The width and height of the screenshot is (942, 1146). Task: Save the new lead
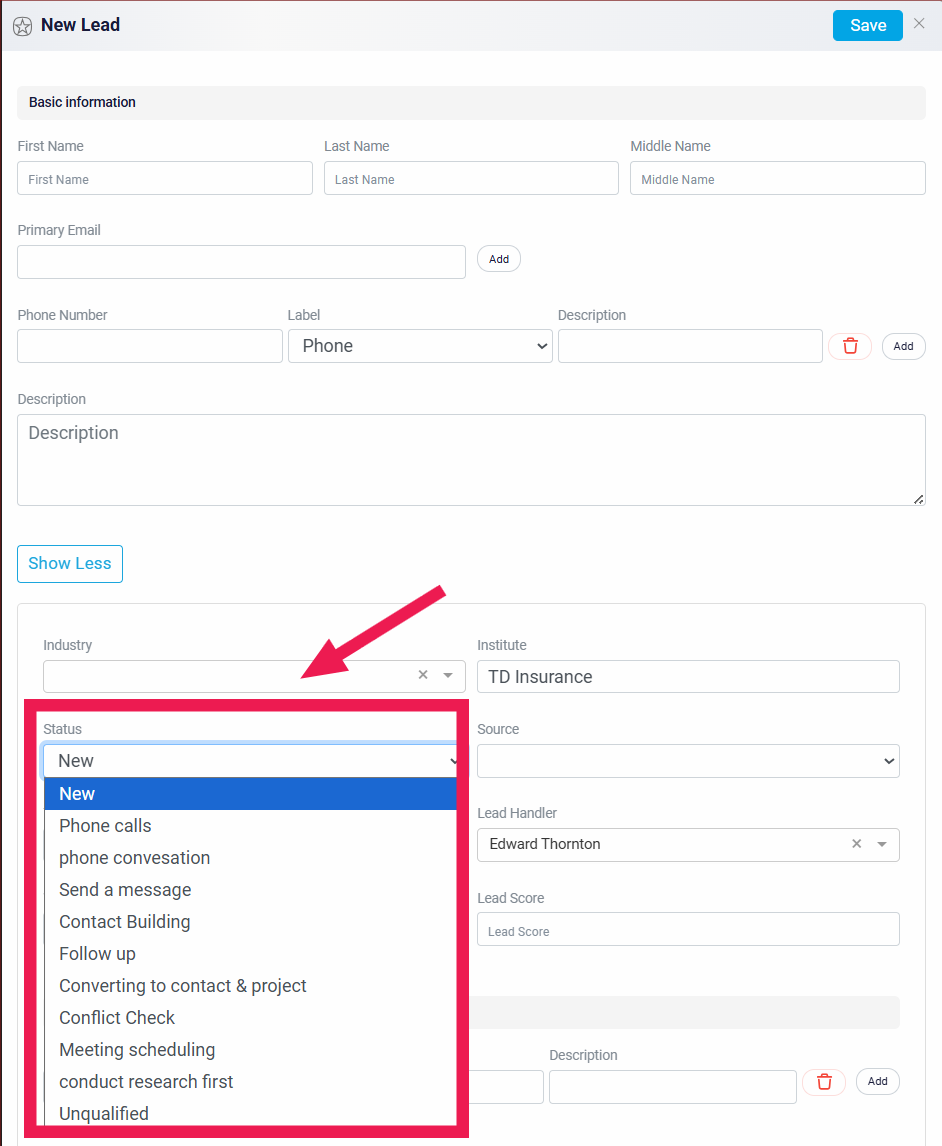tap(867, 26)
